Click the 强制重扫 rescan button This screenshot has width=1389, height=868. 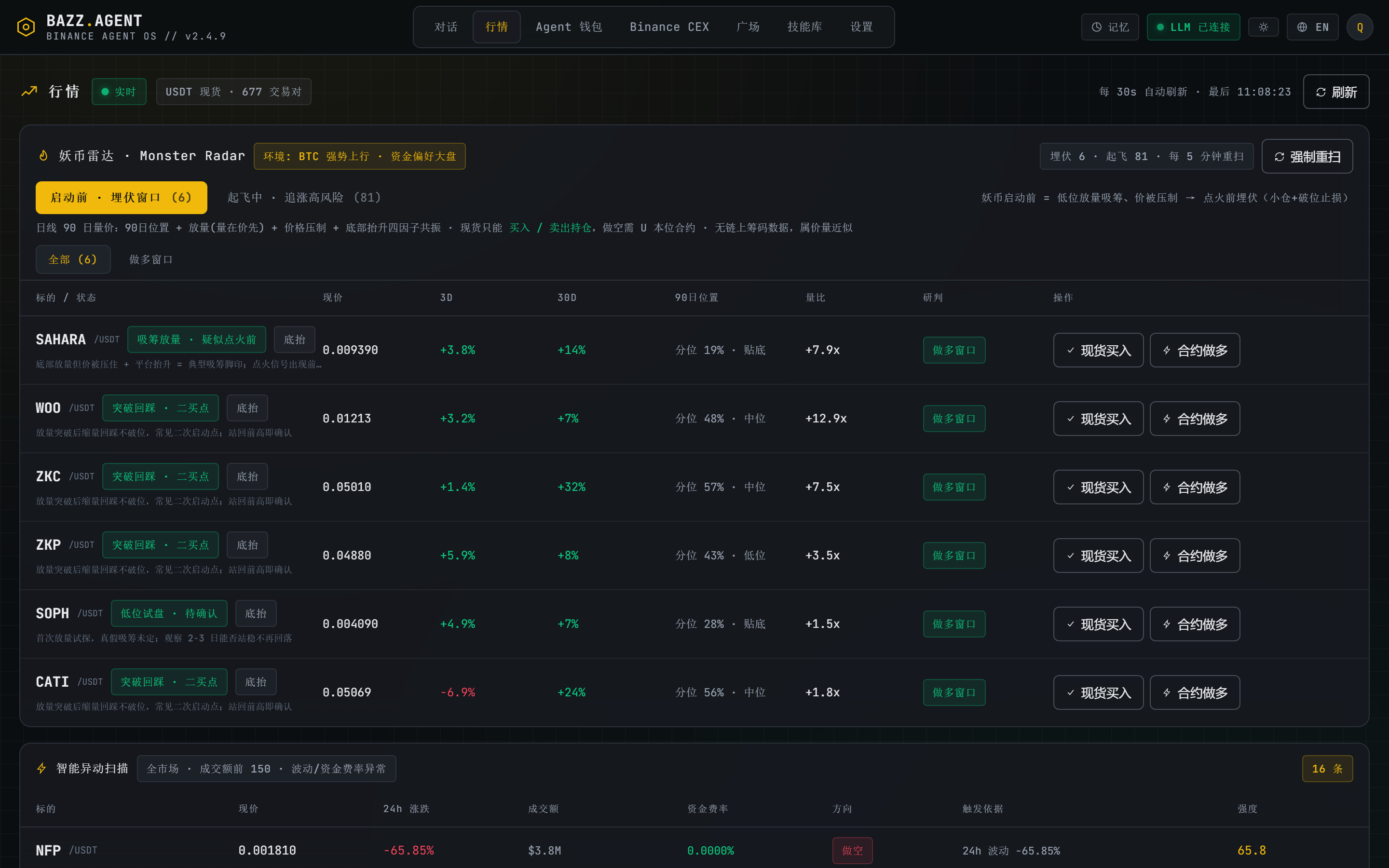1307,156
